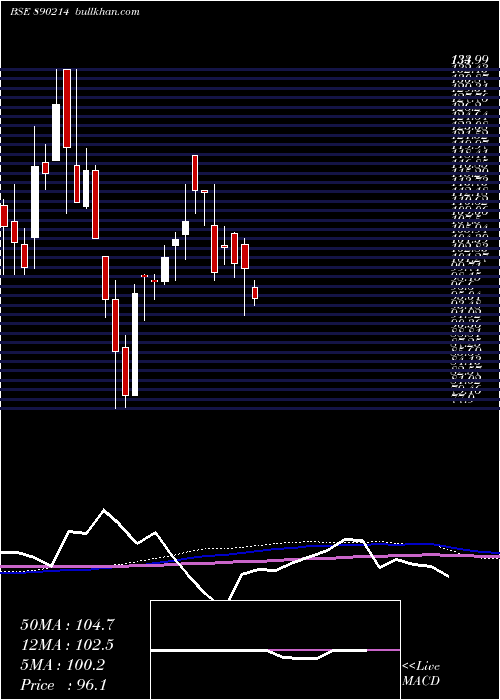The height and width of the screenshot is (700, 500).
Task: Click the 50MA : 104.7 value
Action: [x=67, y=625]
